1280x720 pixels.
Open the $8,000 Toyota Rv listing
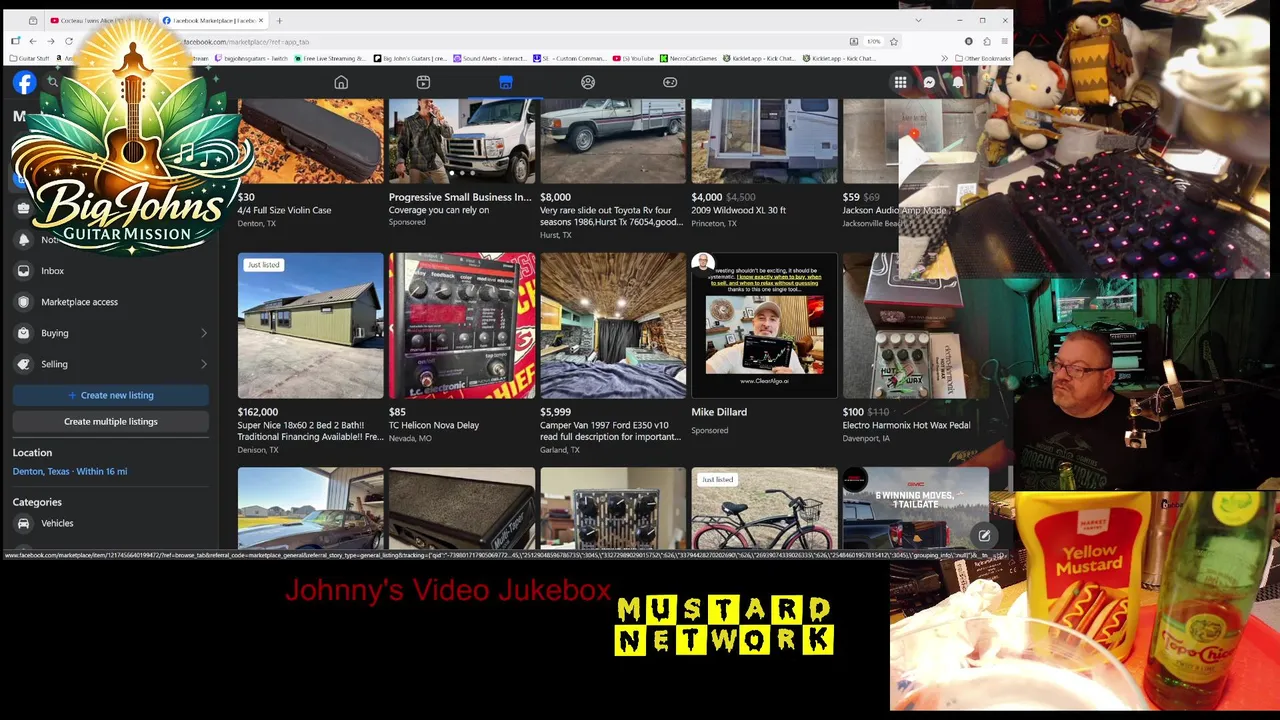click(613, 170)
